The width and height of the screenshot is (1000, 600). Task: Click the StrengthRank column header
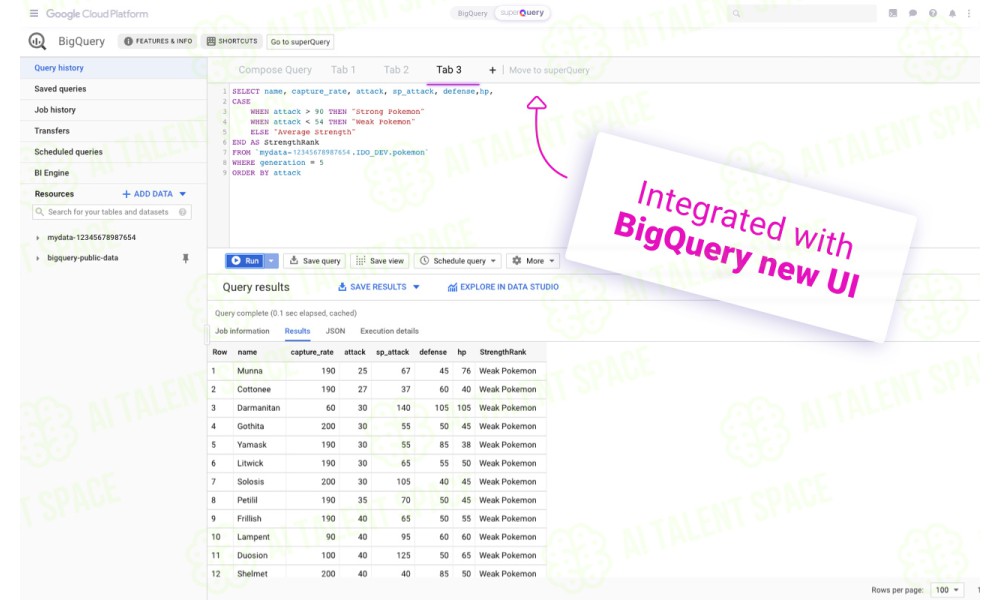point(503,352)
